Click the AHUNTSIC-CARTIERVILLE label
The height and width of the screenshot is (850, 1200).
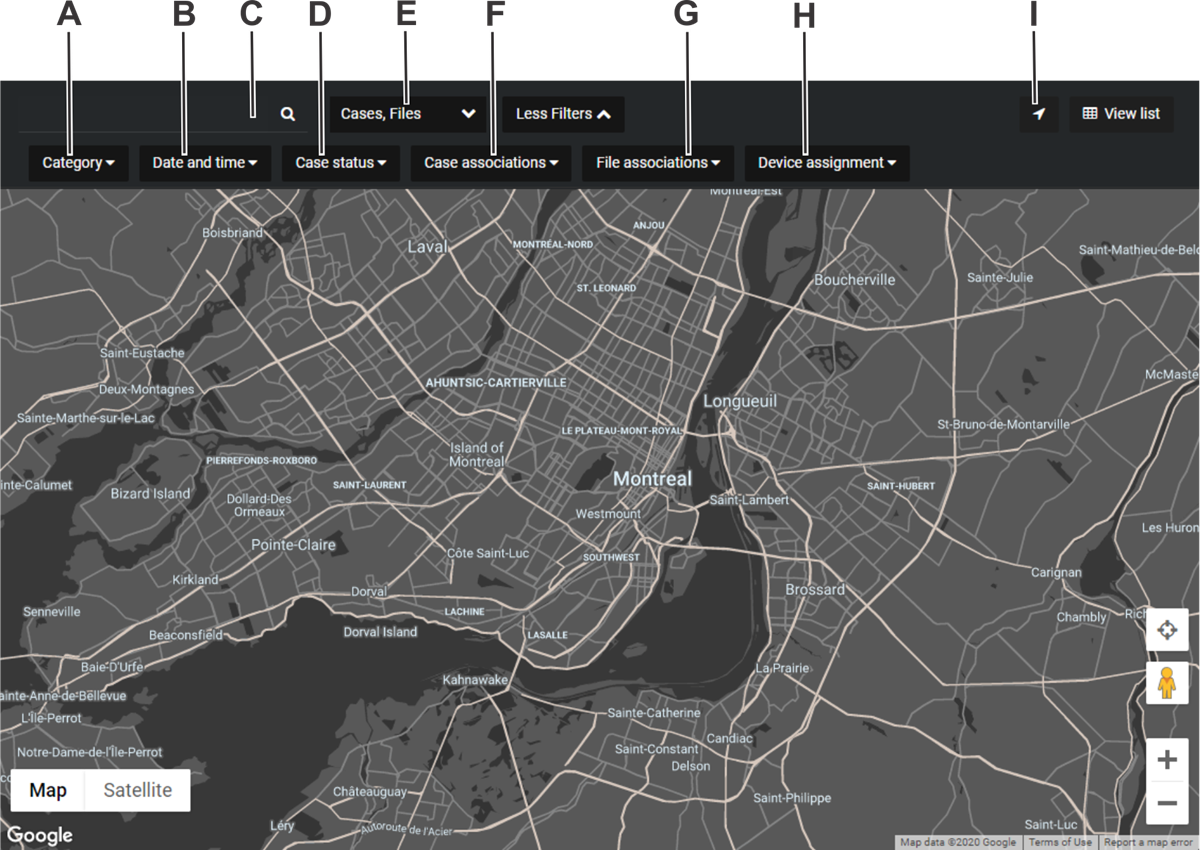coord(496,383)
